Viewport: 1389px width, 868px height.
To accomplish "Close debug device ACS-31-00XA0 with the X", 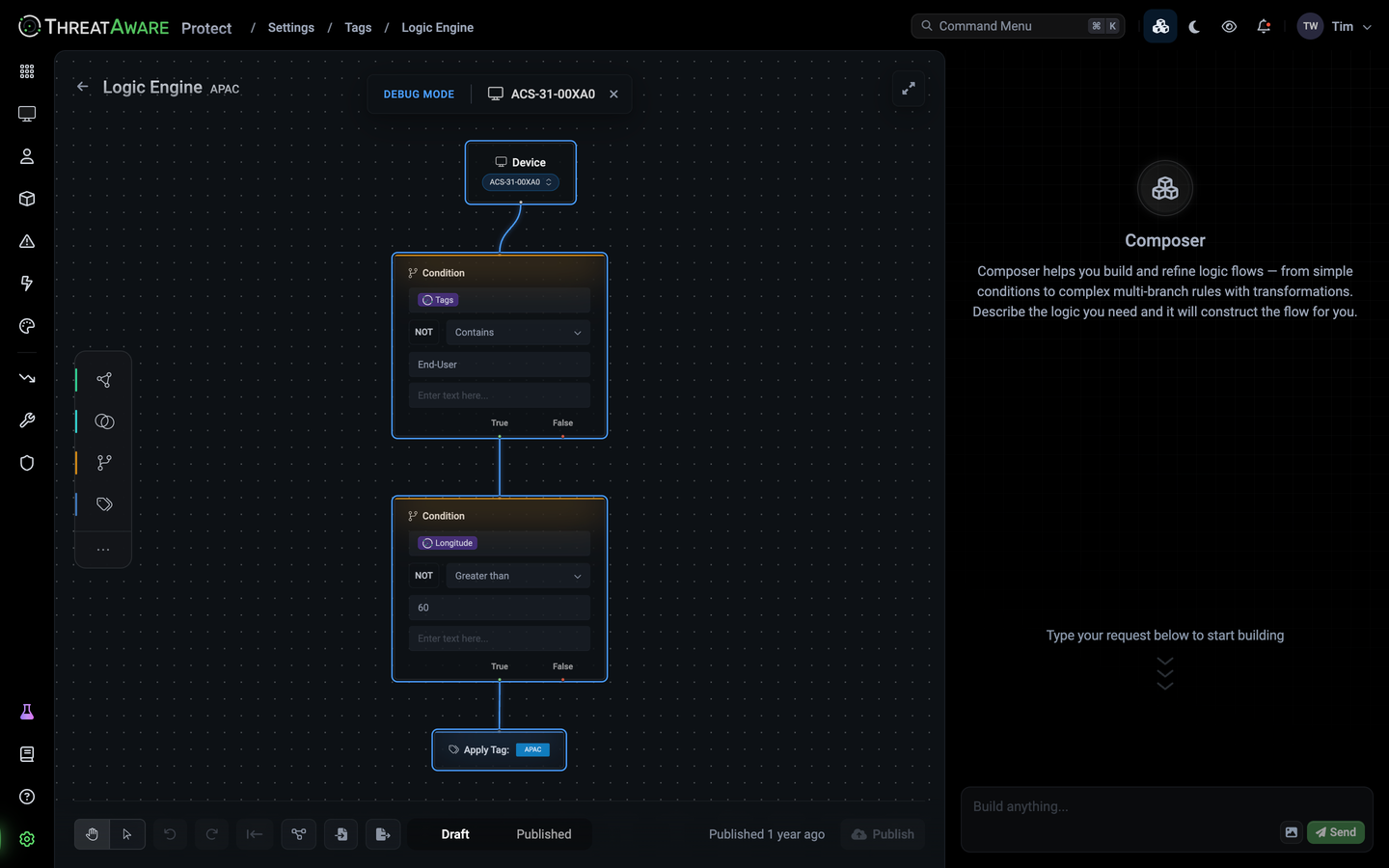I will [613, 95].
